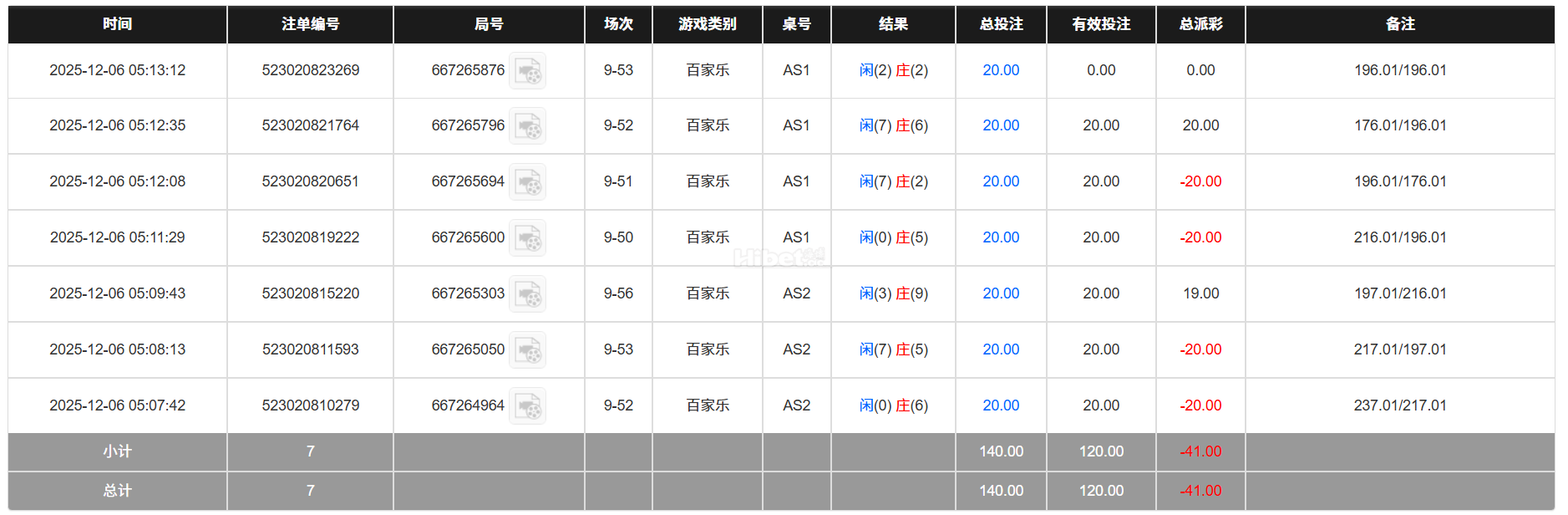
Task: Select order number 523020823269
Action: click(x=310, y=70)
